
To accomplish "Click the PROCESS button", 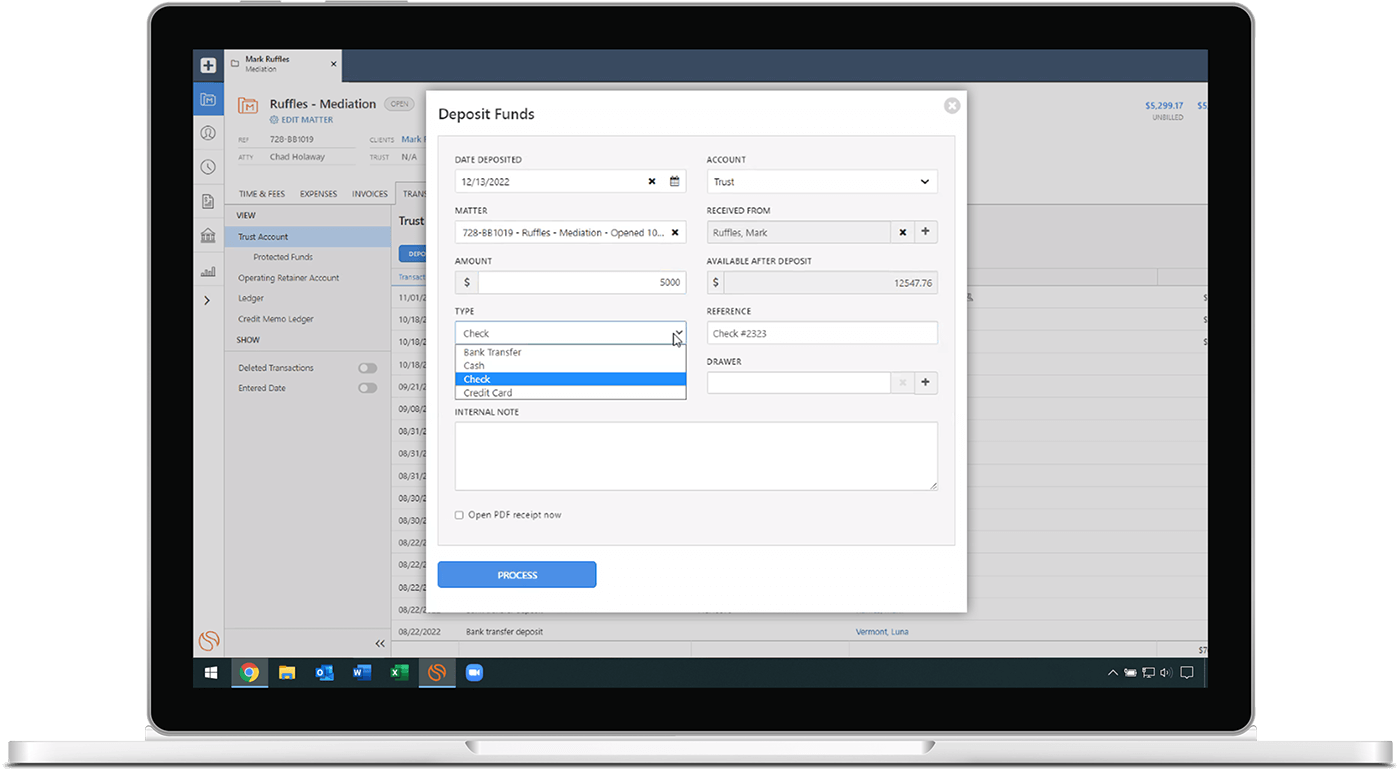I will coord(517,575).
